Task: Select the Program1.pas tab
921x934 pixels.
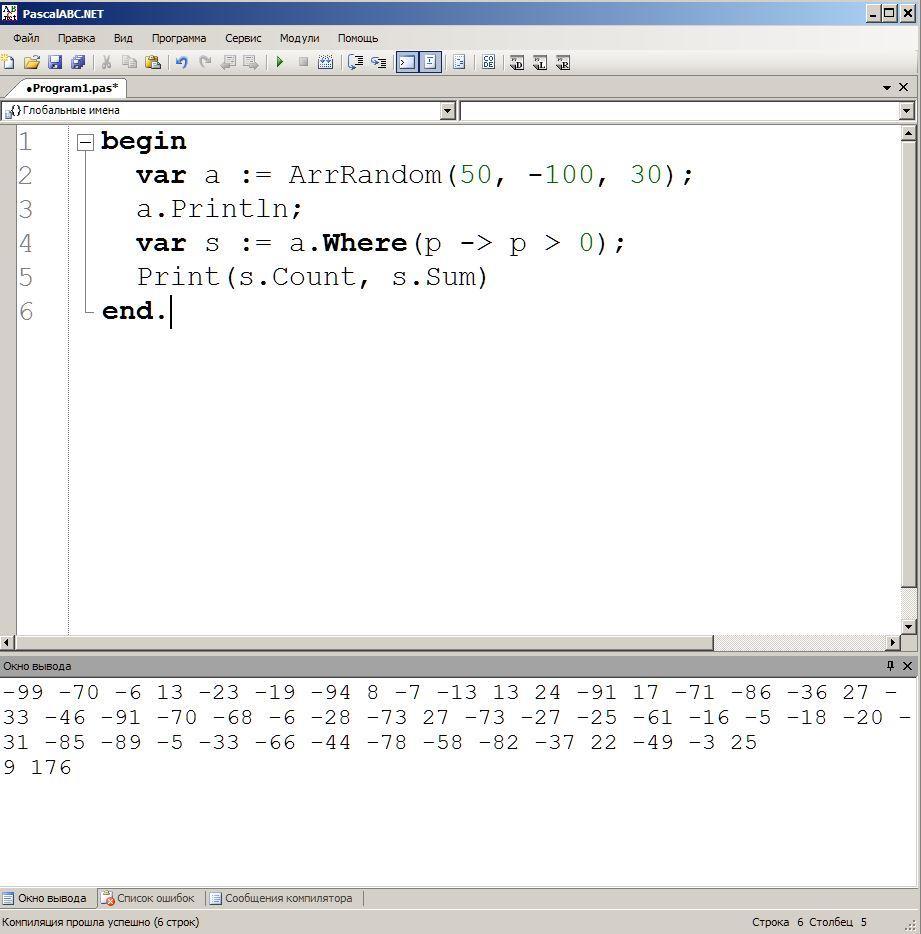Action: (x=71, y=88)
